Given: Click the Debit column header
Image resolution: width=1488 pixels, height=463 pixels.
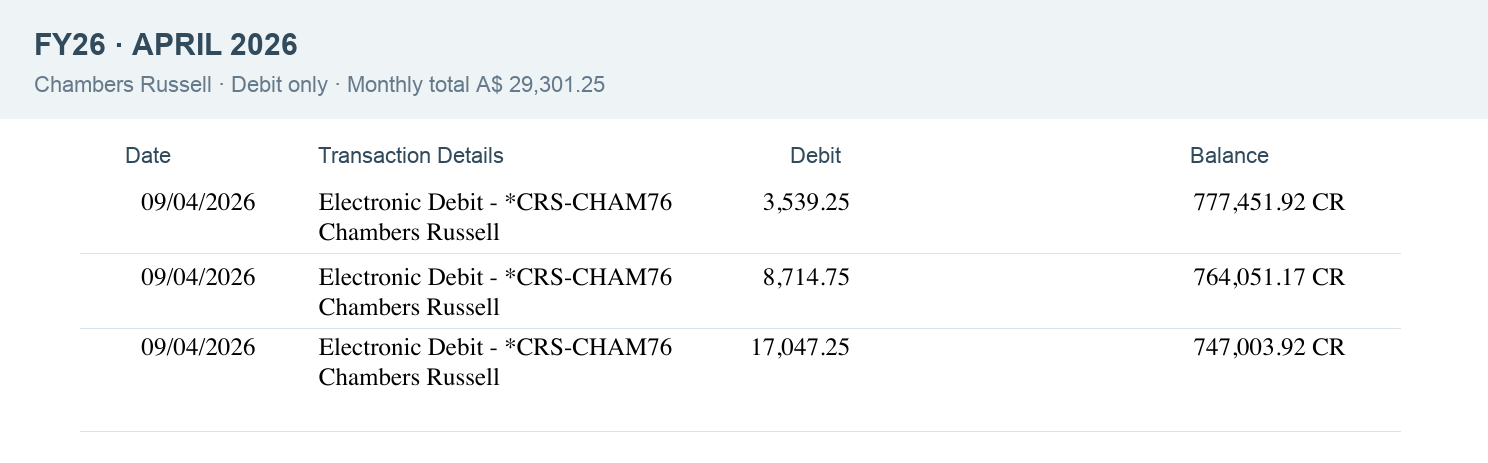Looking at the screenshot, I should 815,155.
